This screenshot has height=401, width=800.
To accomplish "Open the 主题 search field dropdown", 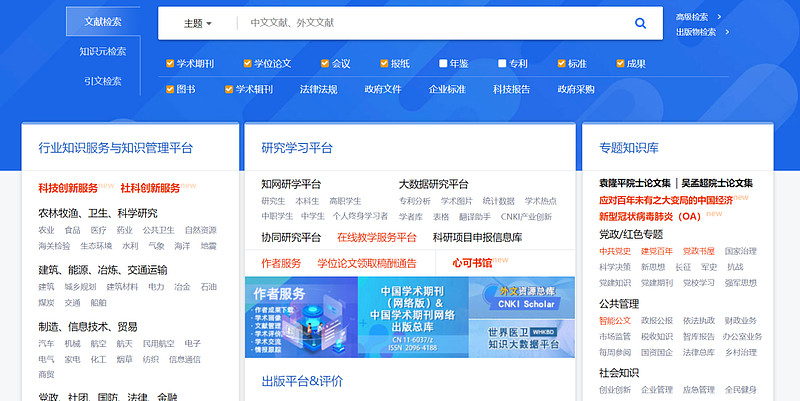I will [197, 23].
